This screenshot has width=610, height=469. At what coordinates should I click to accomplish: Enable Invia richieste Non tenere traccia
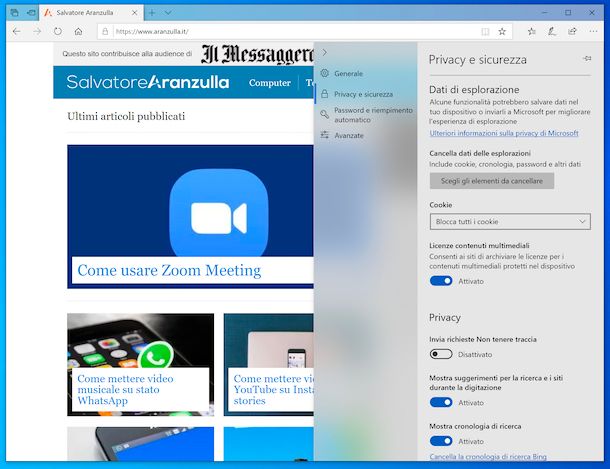point(441,354)
